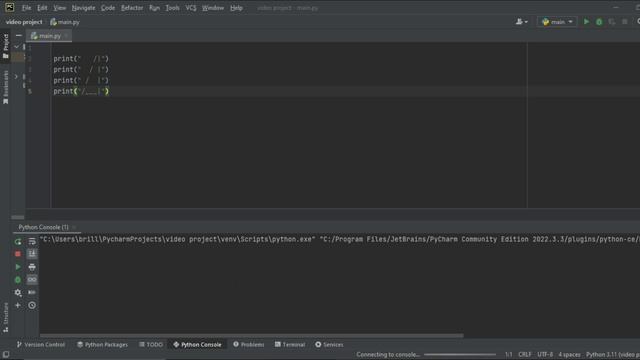Toggle show variables glasses icon

pyautogui.click(x=32, y=280)
